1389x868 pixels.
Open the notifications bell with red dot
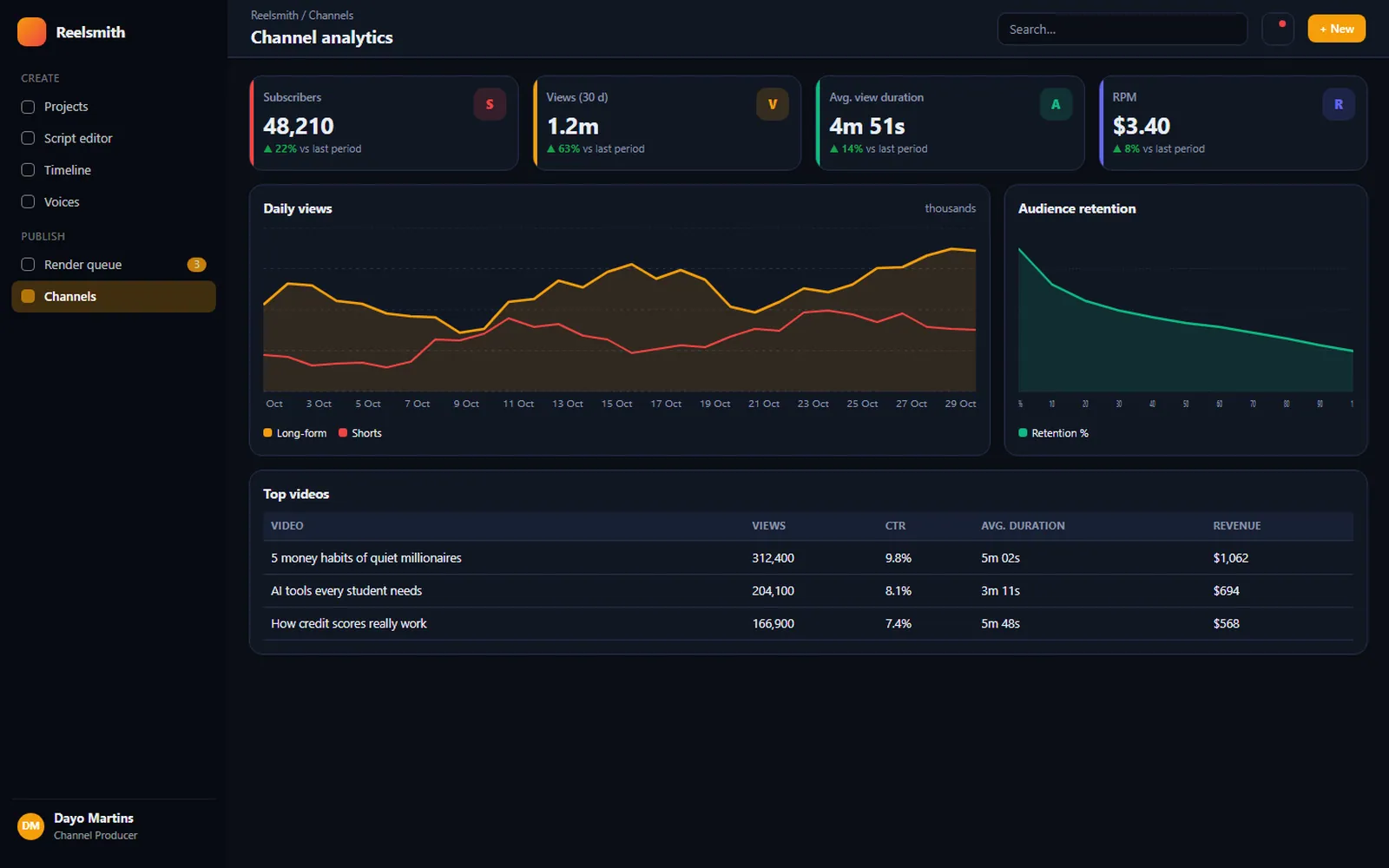[x=1278, y=29]
